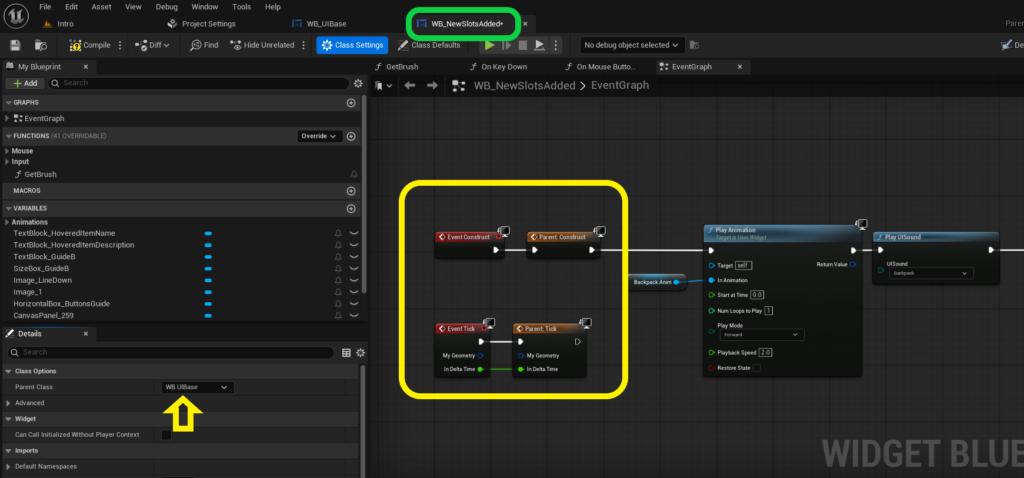Click the Find magnifier button
This screenshot has width=1024, height=478.
click(x=204, y=45)
